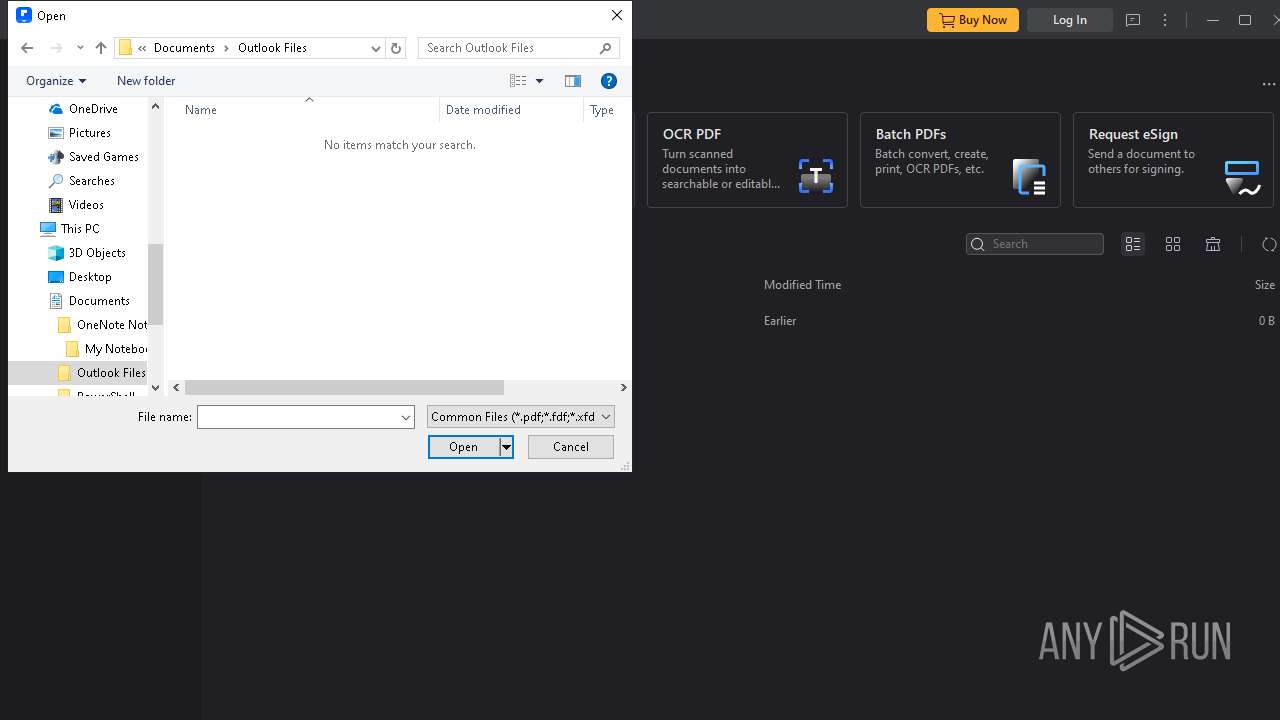Open the three-dot options menu in title bar
The image size is (1280, 720).
tap(1165, 20)
